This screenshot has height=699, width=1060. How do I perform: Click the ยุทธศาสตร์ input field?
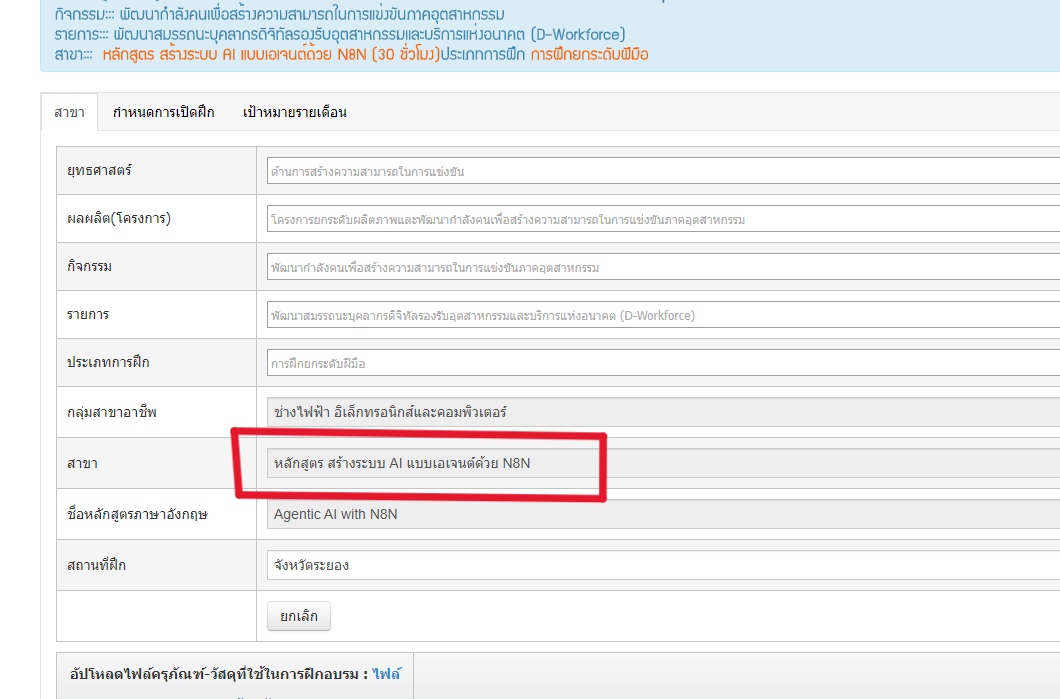click(662, 171)
